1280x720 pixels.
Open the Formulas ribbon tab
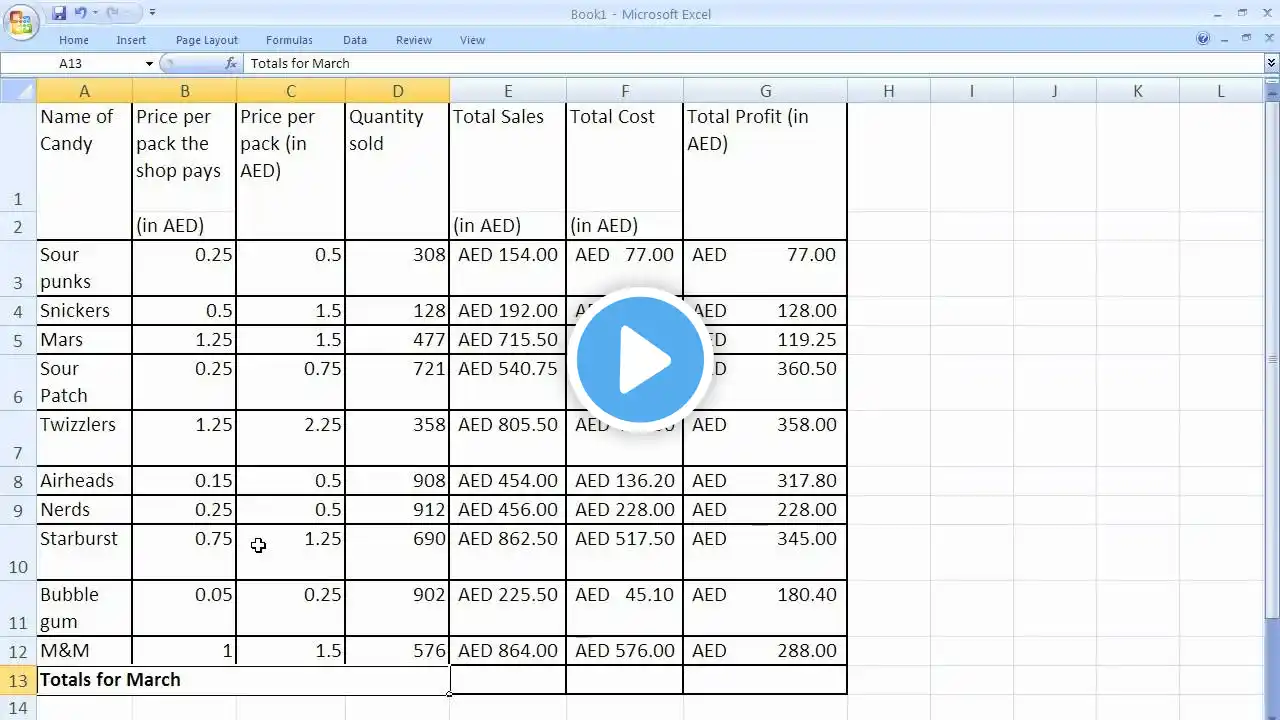tap(289, 40)
